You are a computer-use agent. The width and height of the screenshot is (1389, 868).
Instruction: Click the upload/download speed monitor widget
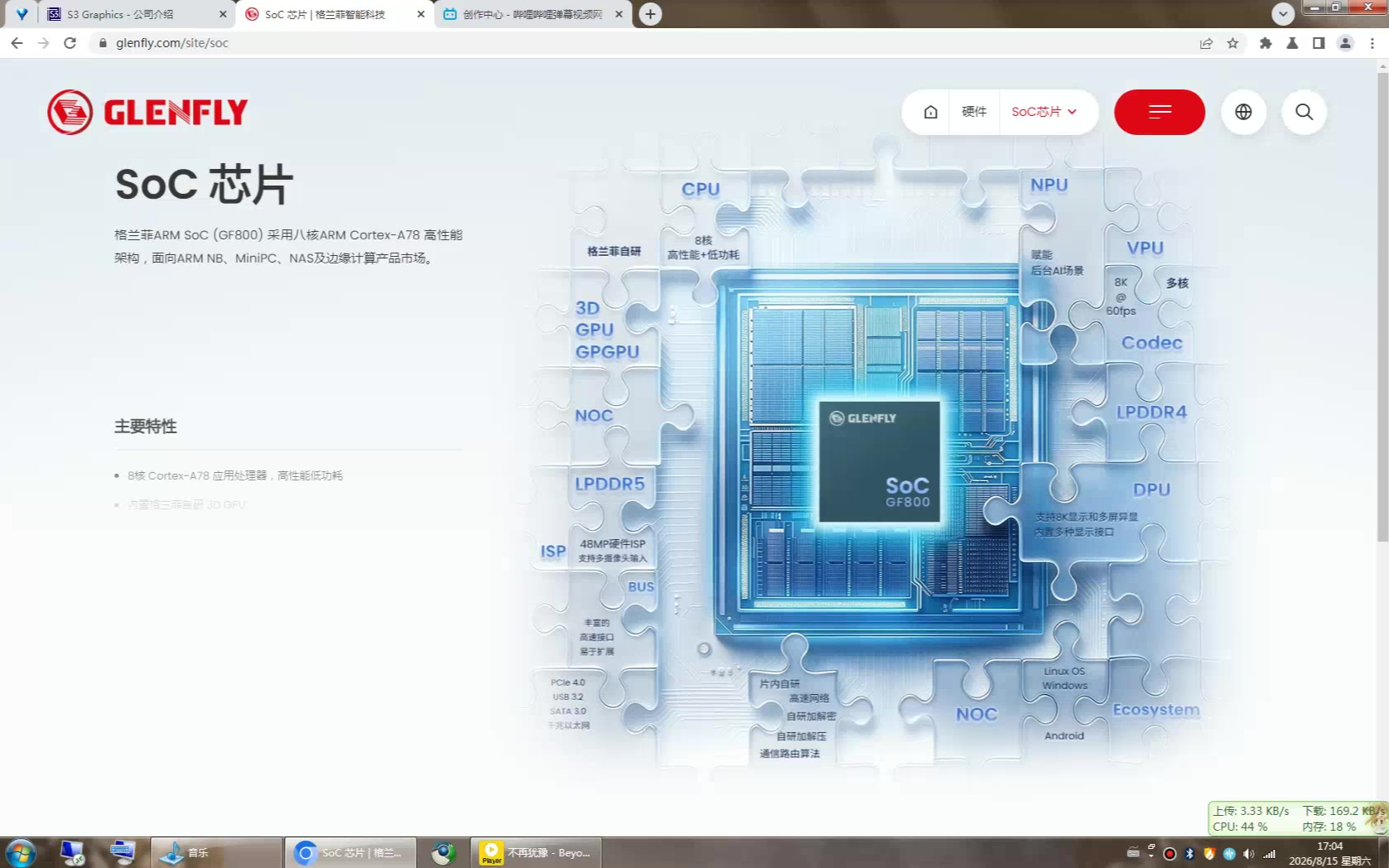(x=1298, y=818)
